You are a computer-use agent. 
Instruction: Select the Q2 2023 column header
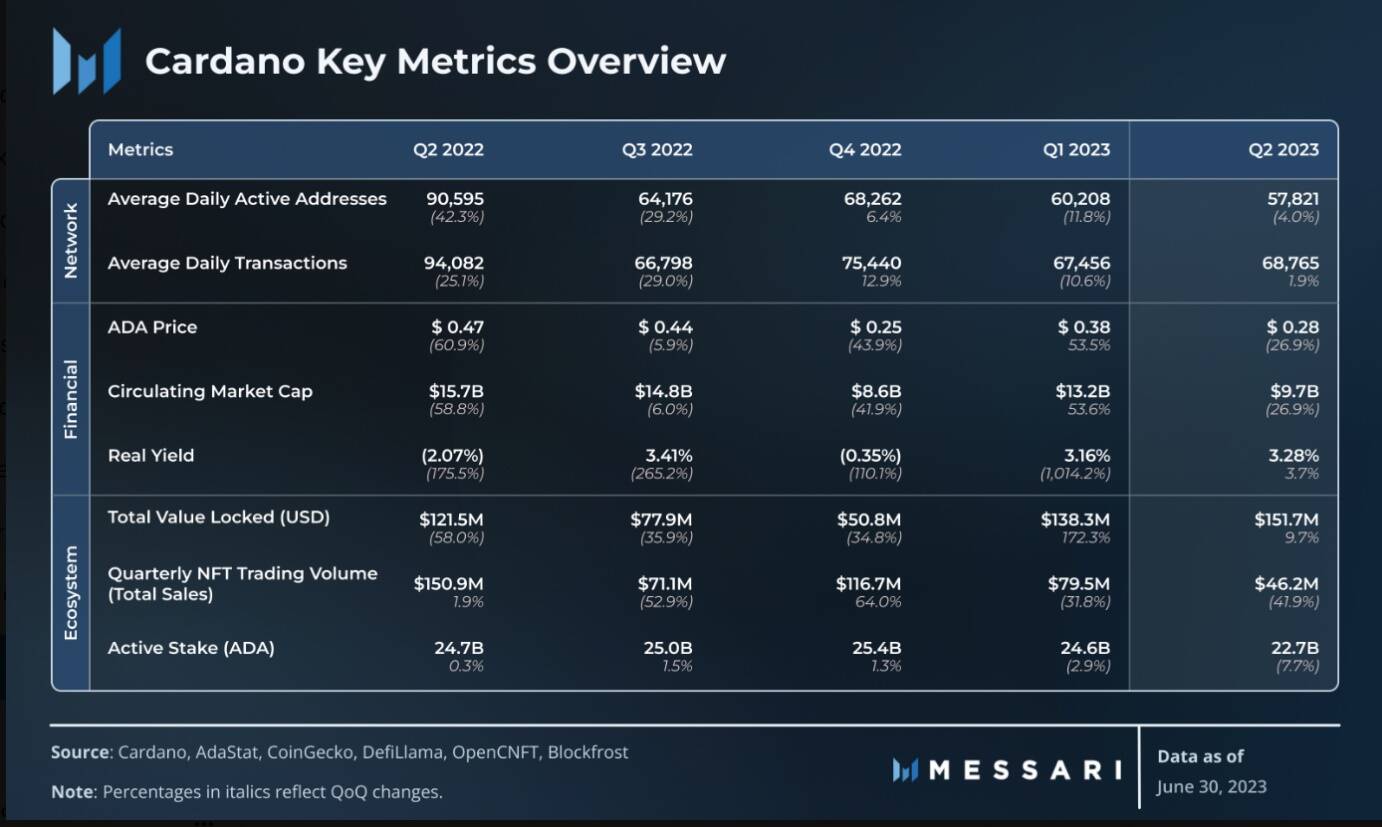pos(1284,150)
